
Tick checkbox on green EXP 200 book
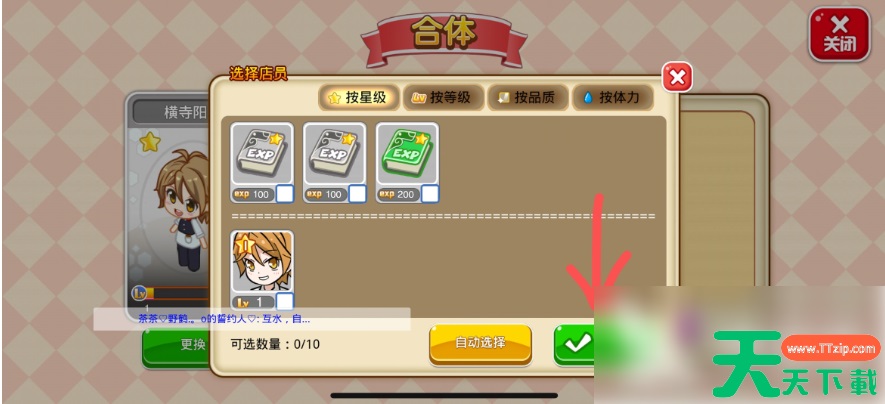point(430,194)
